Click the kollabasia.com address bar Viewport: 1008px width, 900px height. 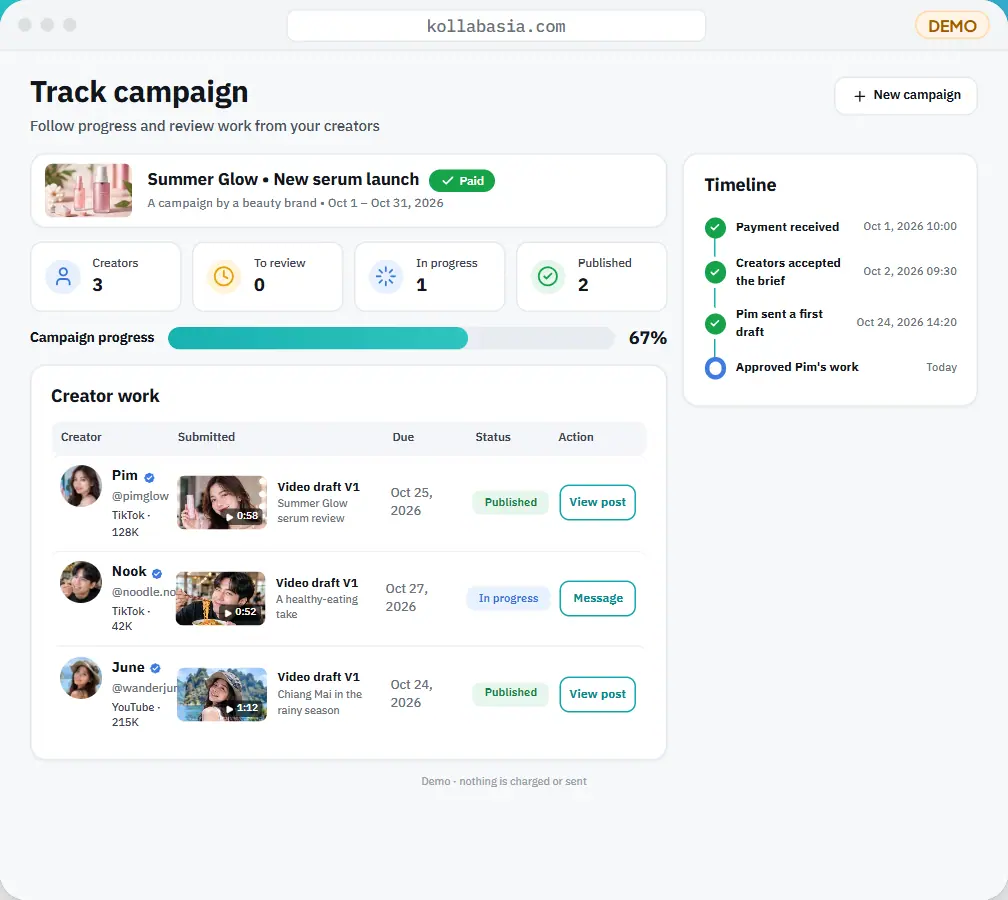496,26
